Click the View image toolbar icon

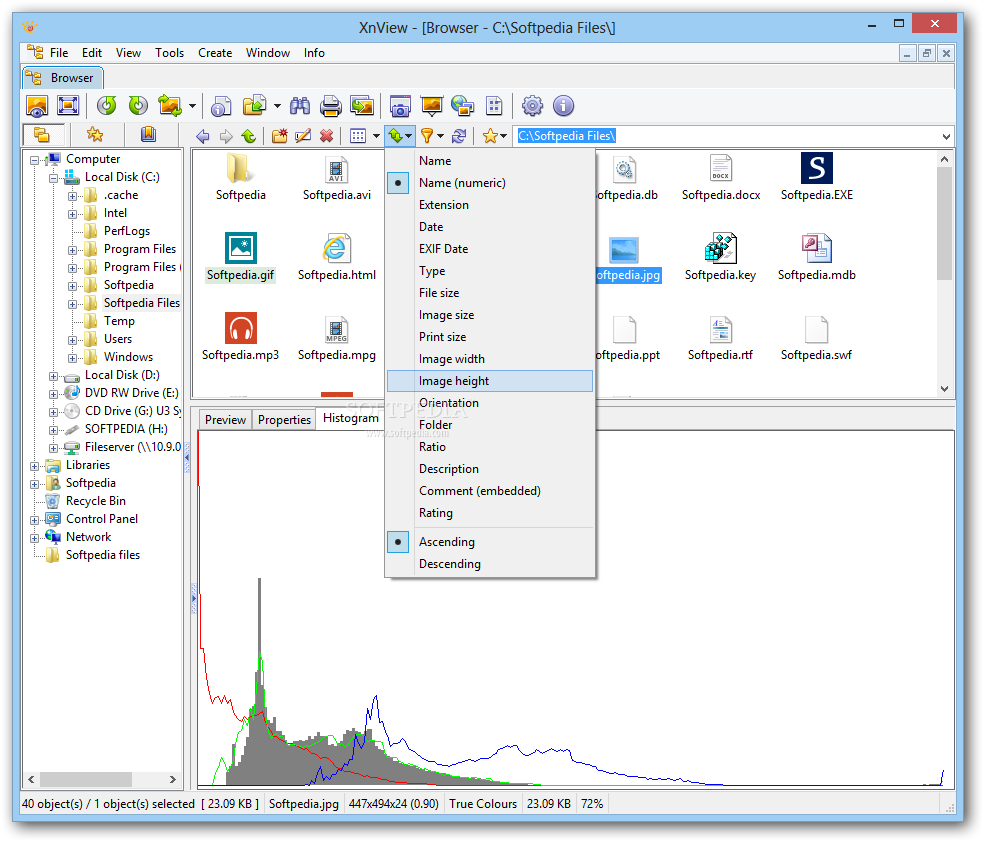[x=37, y=105]
